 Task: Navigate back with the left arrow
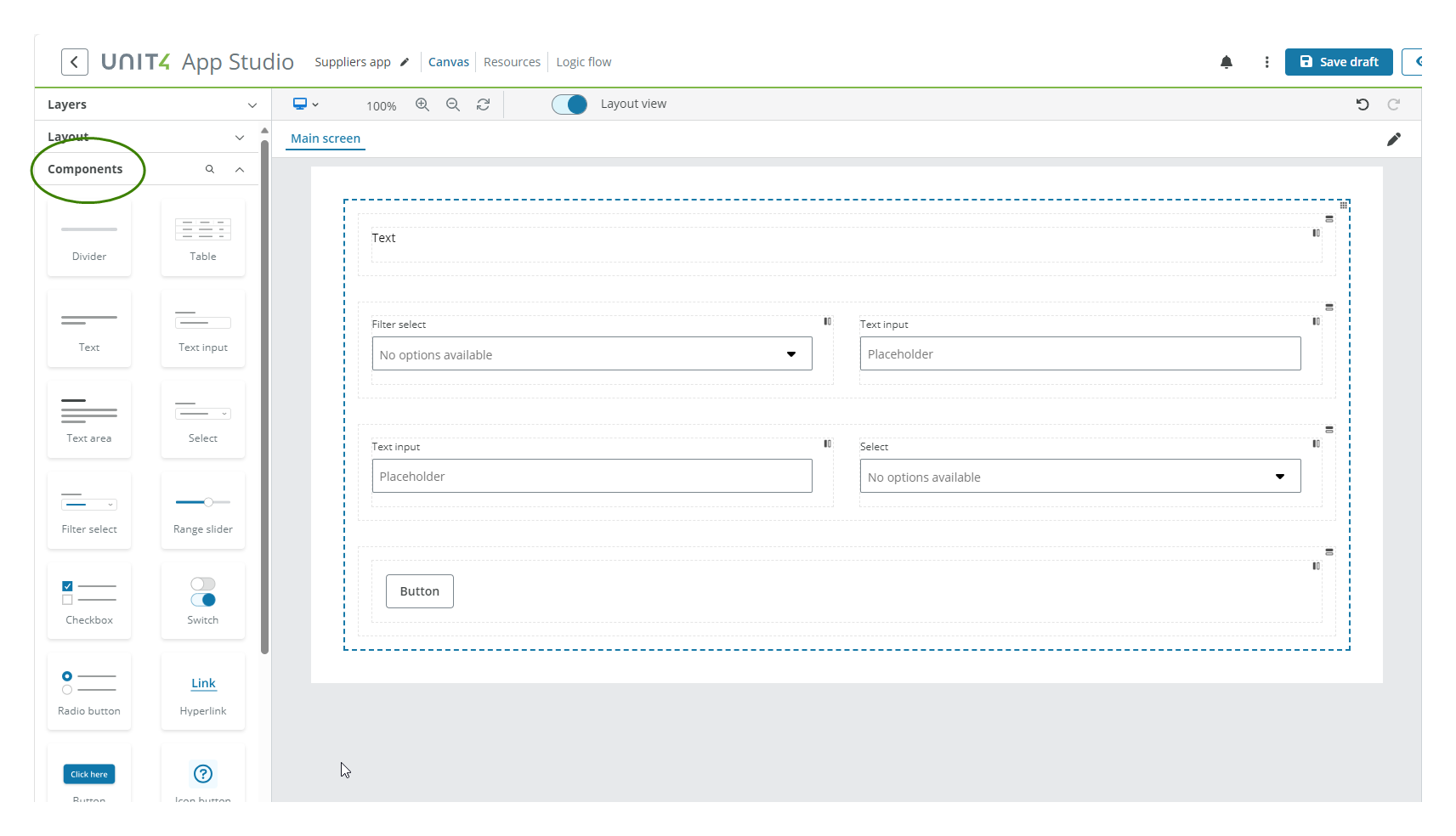click(x=75, y=61)
